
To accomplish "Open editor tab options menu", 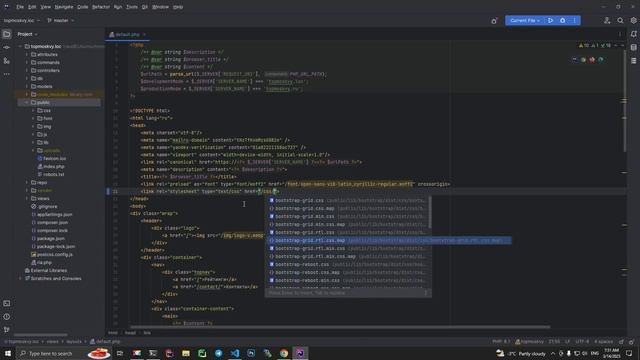I will click(x=620, y=34).
